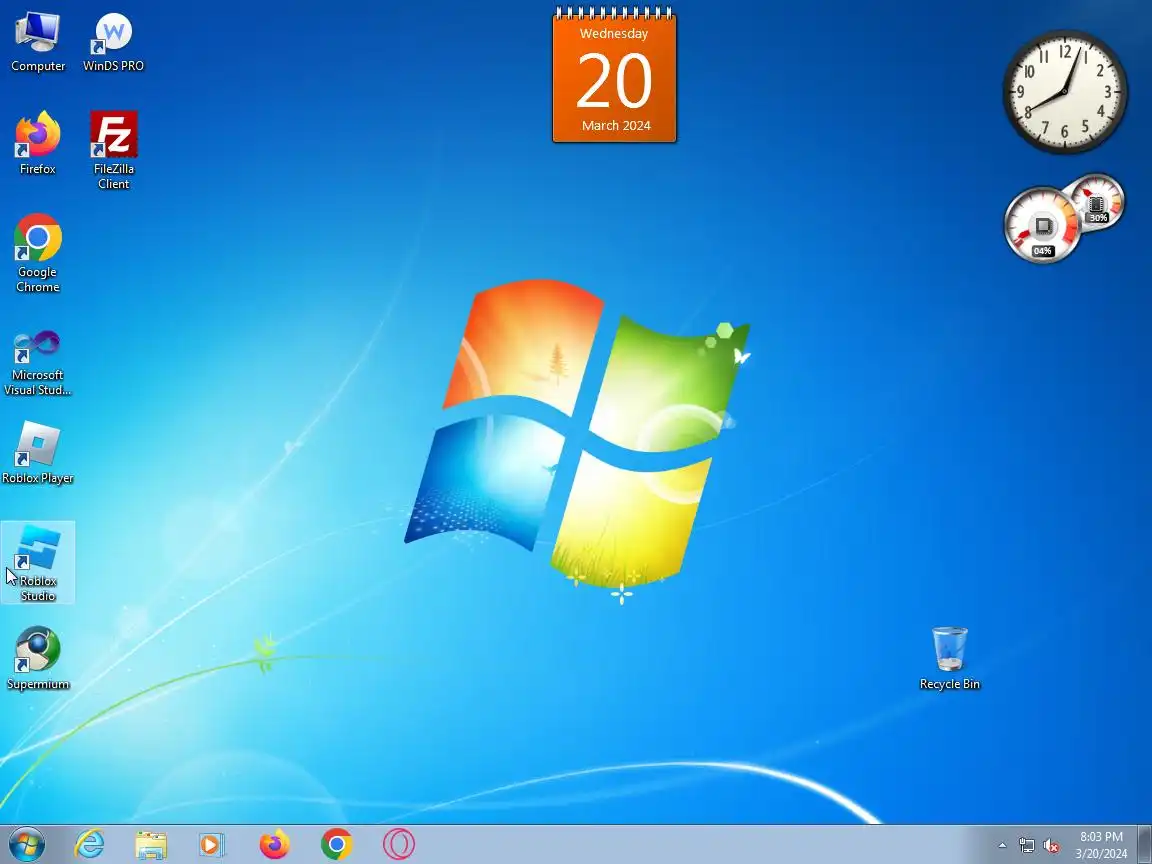This screenshot has height=864, width=1152.
Task: Click the analog clock gadget
Action: pos(1065,91)
